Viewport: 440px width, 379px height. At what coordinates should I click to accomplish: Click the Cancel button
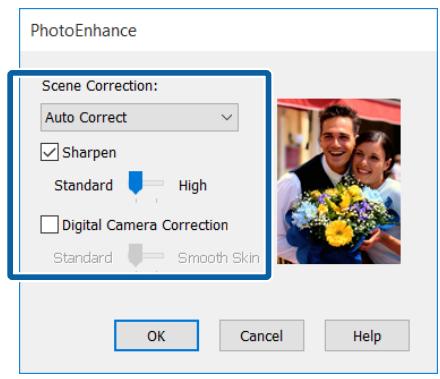pos(262,336)
